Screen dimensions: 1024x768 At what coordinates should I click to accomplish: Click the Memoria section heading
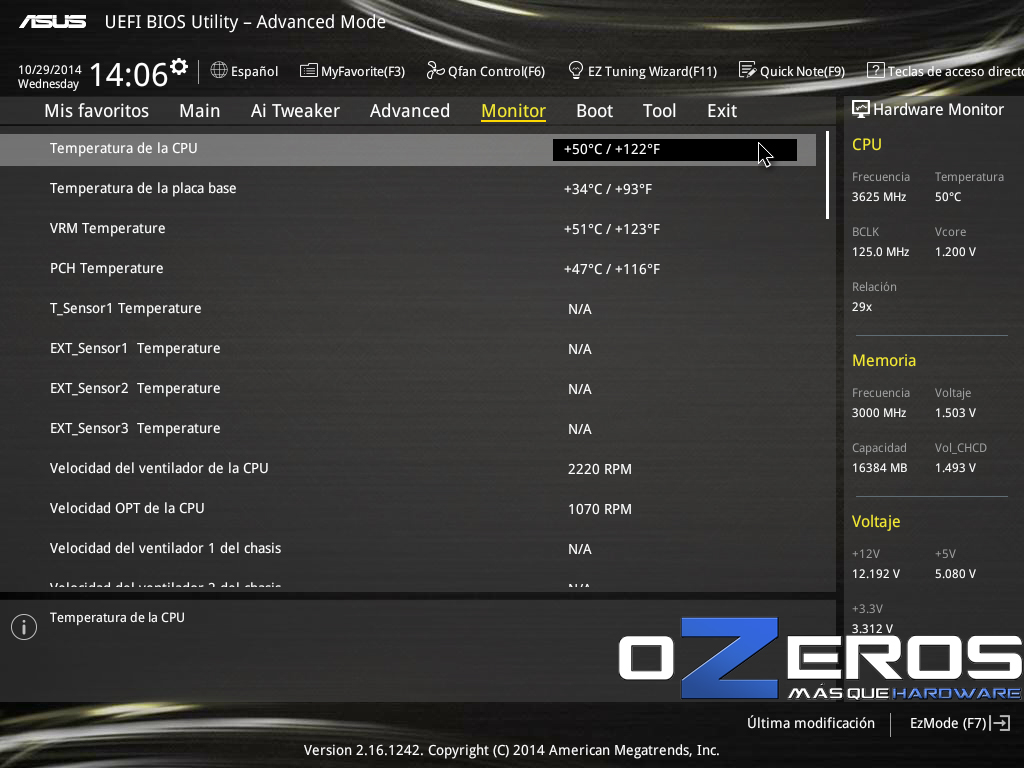(884, 360)
